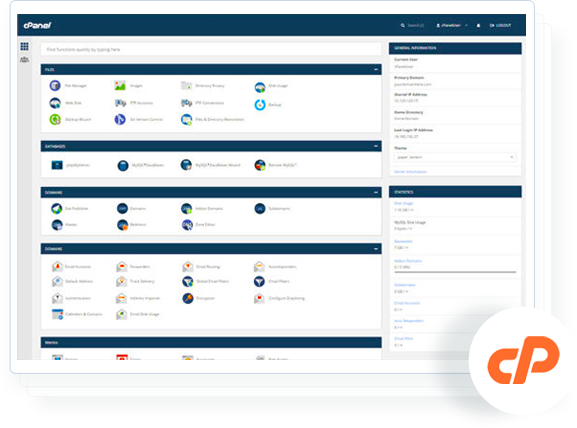577x428 pixels.
Task: Open the Theme dropdown
Action: point(455,157)
